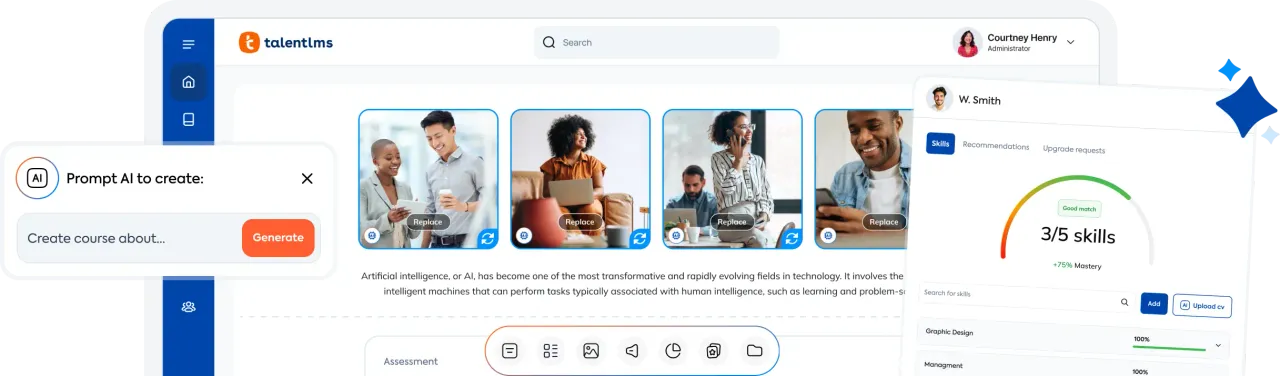The width and height of the screenshot is (1280, 376).
Task: Focus the top Search field
Action: (656, 42)
